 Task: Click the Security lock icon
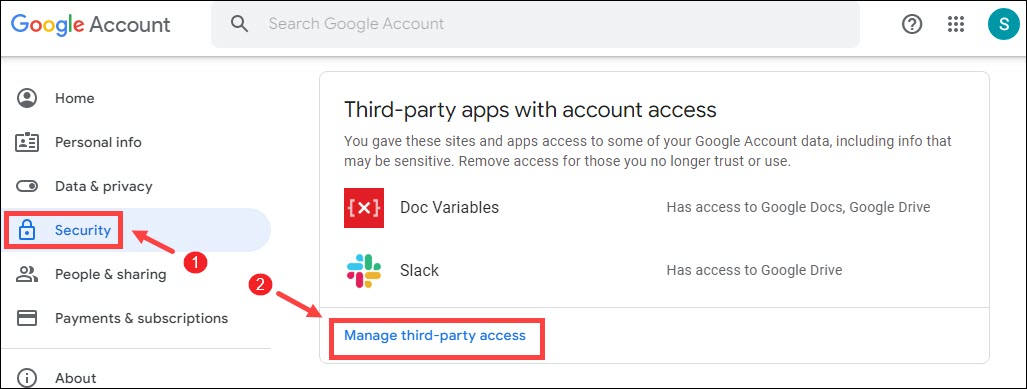tap(28, 230)
